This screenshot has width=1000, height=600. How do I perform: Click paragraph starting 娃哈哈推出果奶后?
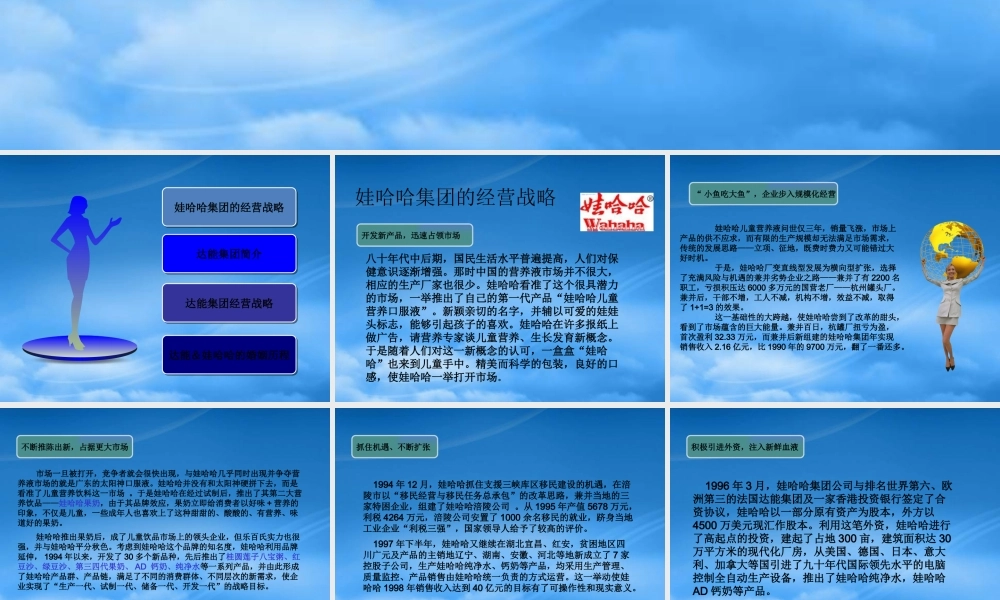point(159,562)
